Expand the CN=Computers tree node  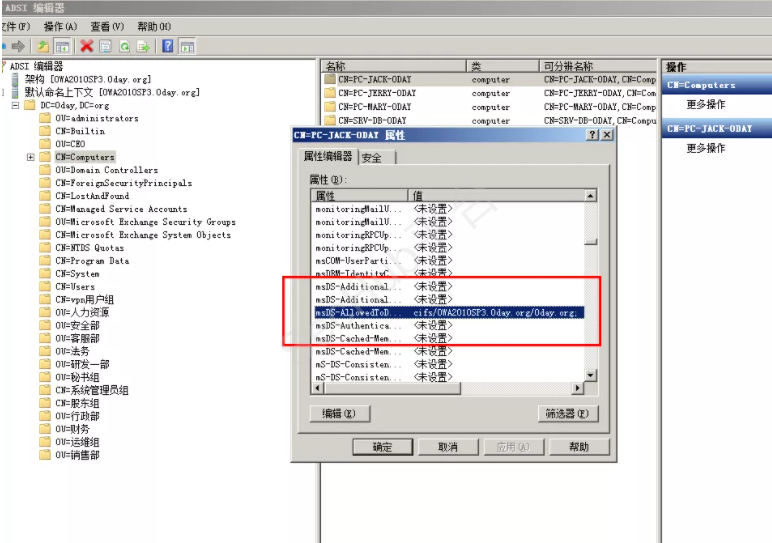click(x=31, y=157)
